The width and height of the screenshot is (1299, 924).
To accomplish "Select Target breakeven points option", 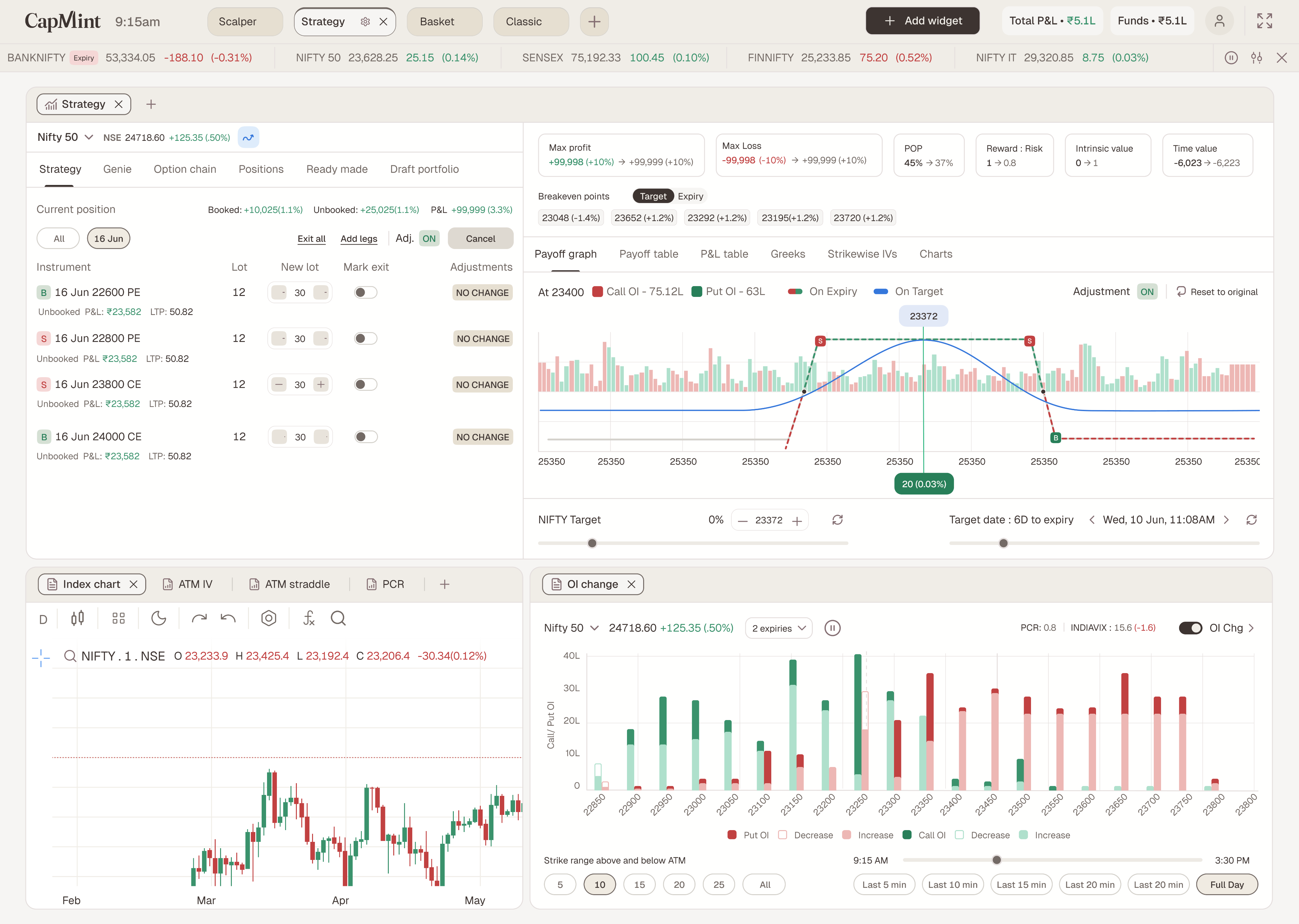I will coord(653,196).
